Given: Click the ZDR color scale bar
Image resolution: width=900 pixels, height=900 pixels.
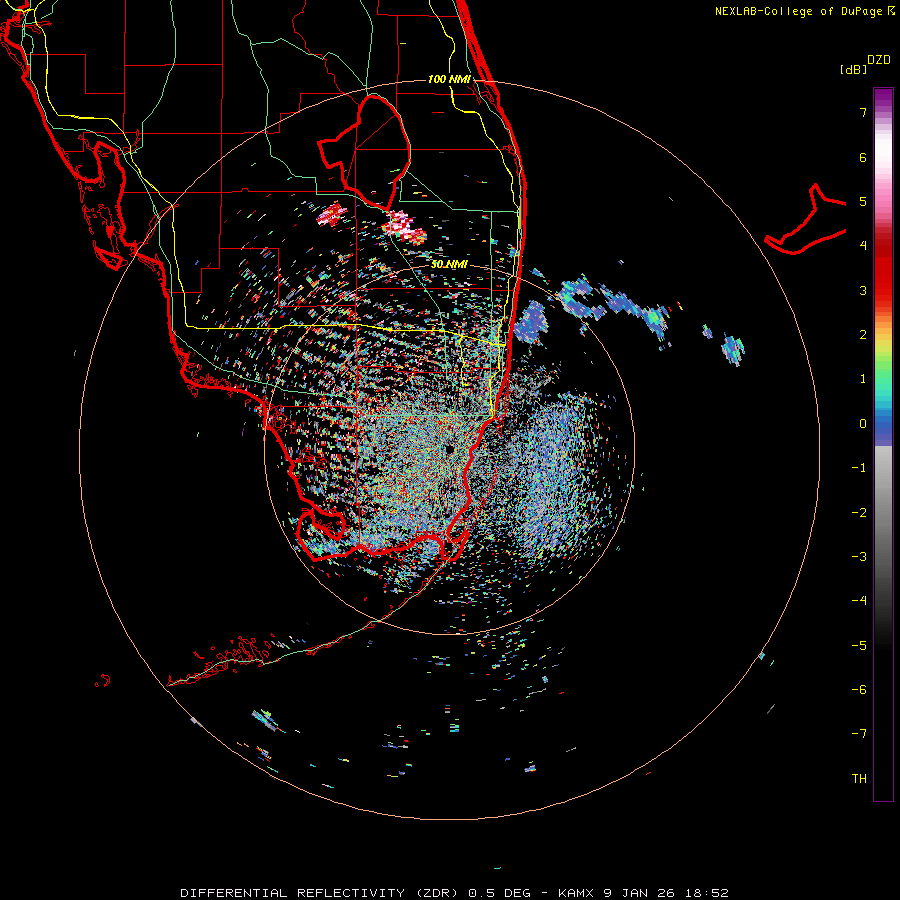Looking at the screenshot, I should 883,444.
